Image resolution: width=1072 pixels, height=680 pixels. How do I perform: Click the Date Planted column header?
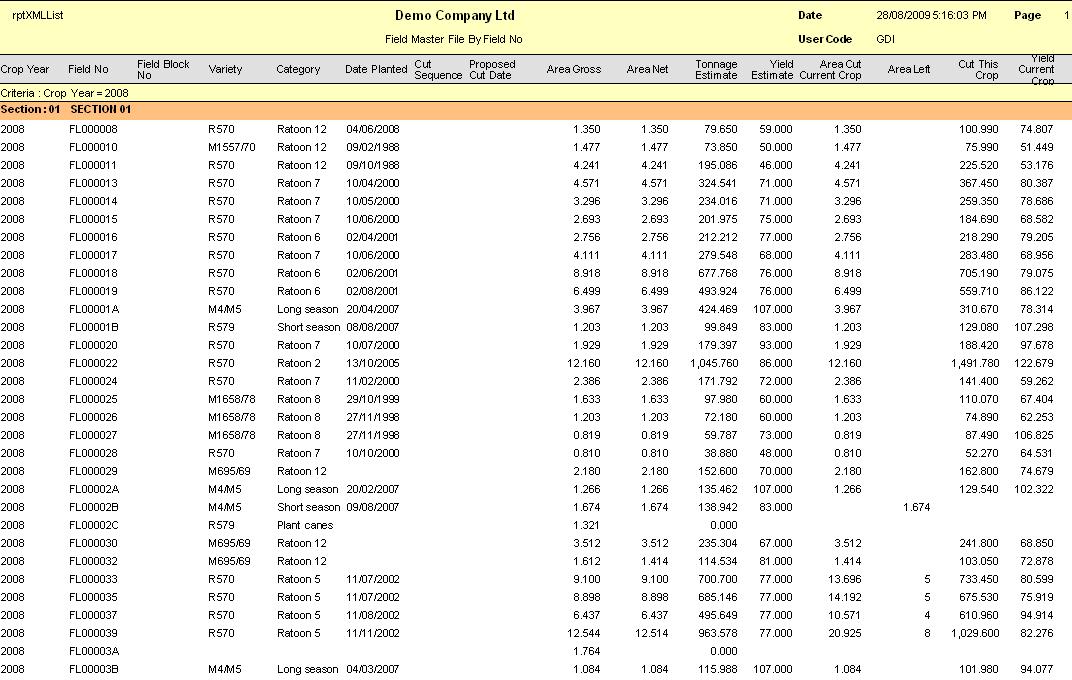[x=376, y=69]
